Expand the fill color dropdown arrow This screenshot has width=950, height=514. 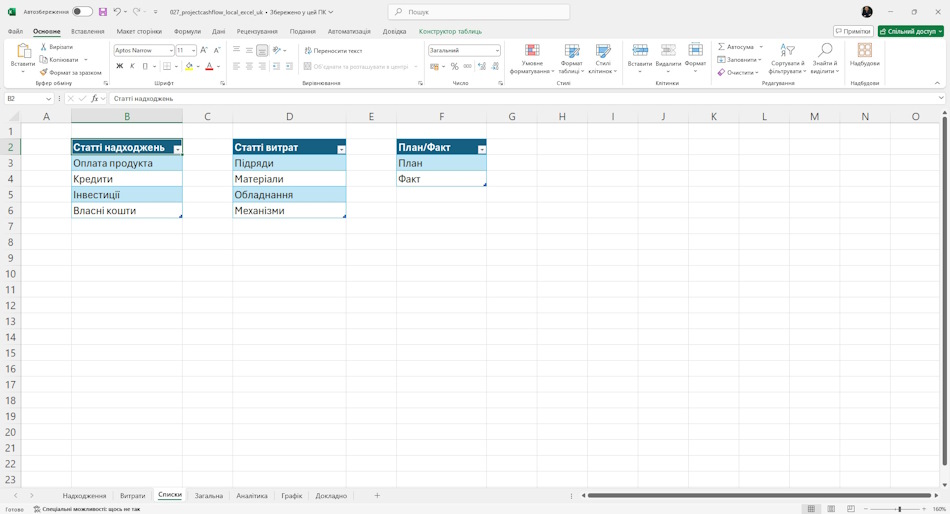coord(198,67)
